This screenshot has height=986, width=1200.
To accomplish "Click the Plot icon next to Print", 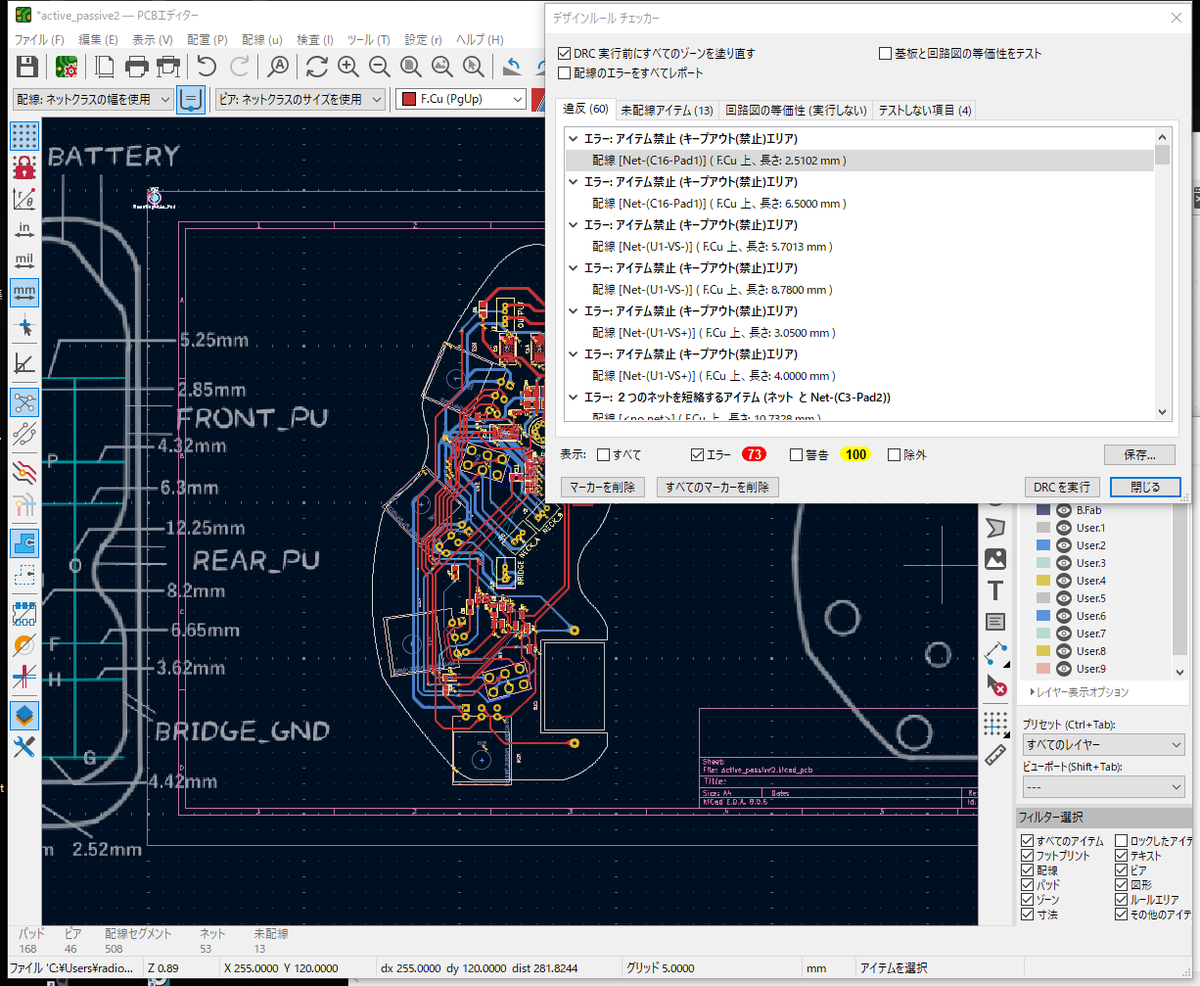I will [x=169, y=67].
